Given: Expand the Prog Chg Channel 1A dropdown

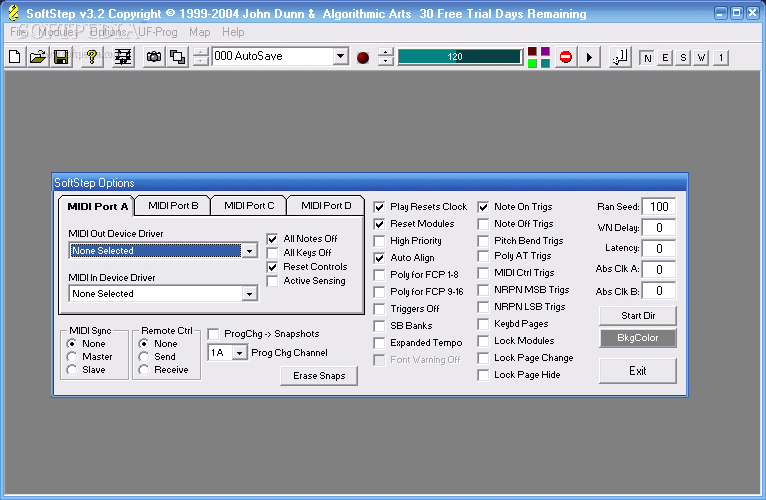Looking at the screenshot, I should pos(239,353).
